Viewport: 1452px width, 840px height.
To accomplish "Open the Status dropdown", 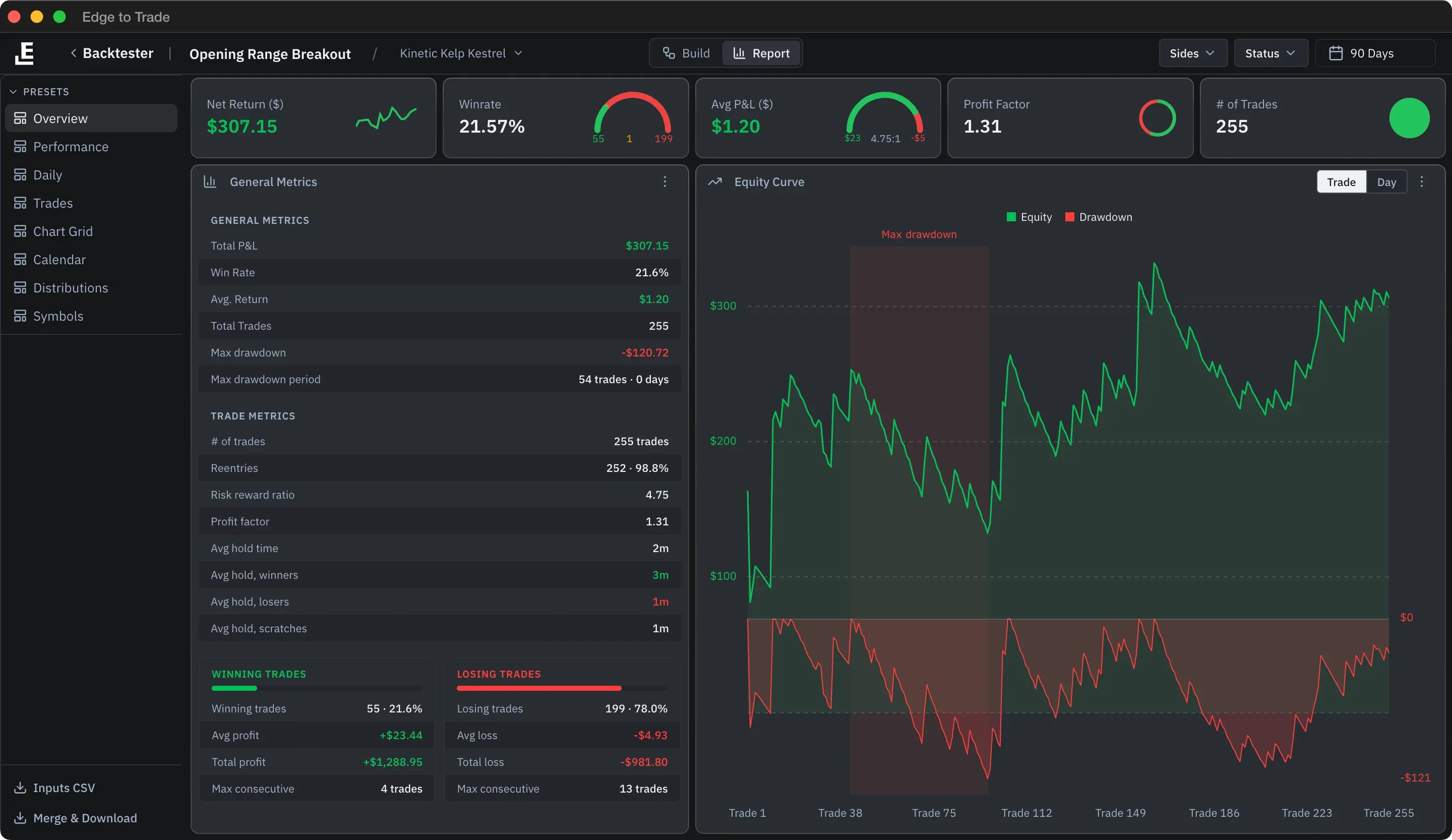I will [1270, 53].
